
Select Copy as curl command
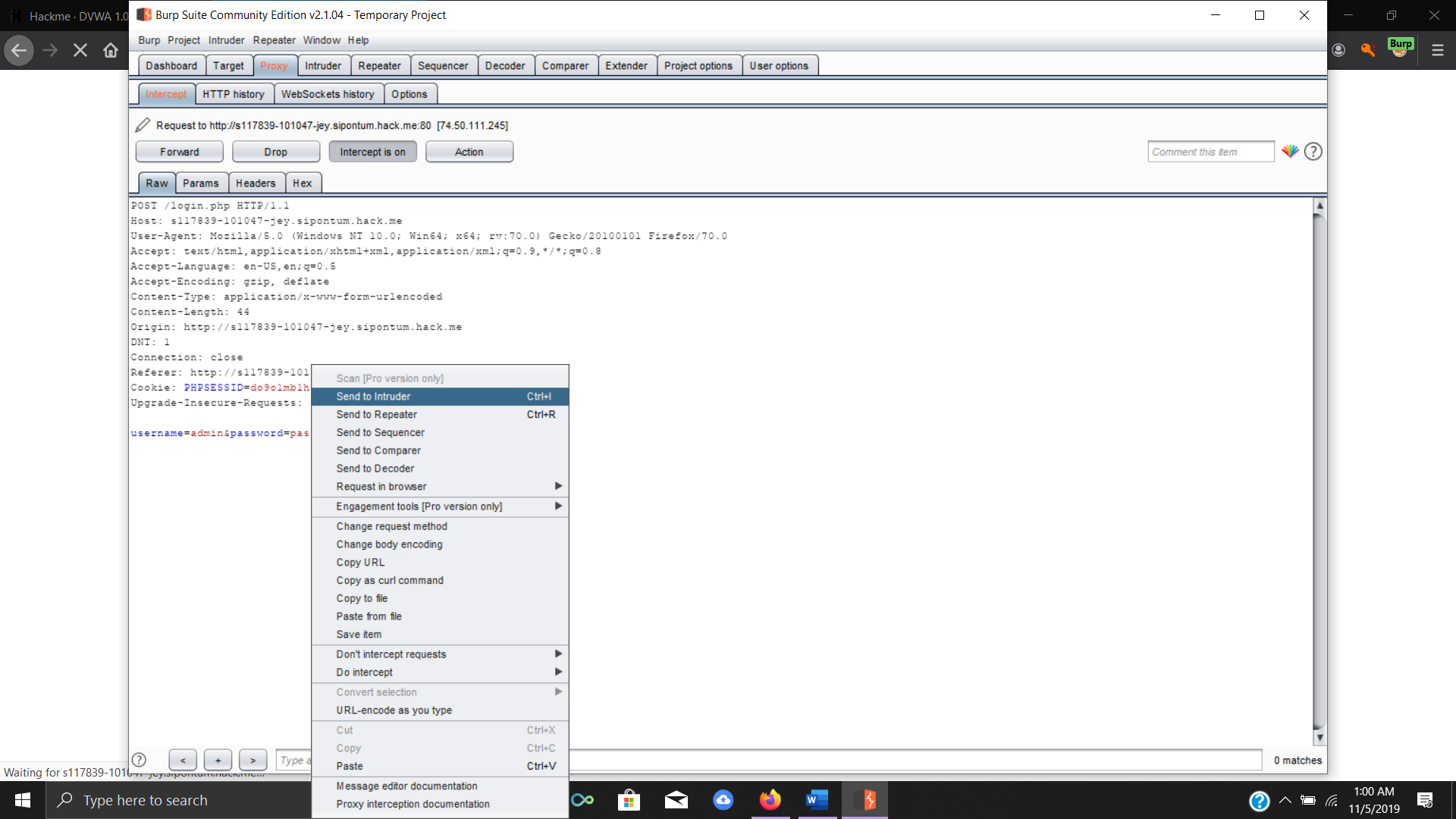[x=440, y=580]
